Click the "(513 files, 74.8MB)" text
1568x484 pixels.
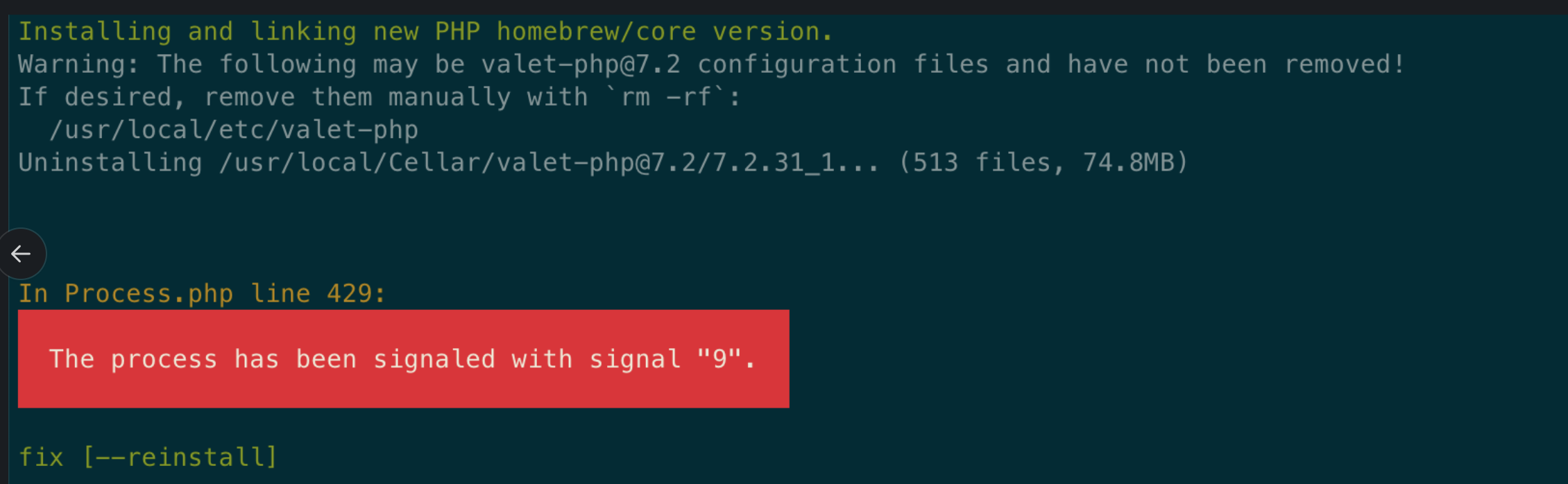[1043, 162]
